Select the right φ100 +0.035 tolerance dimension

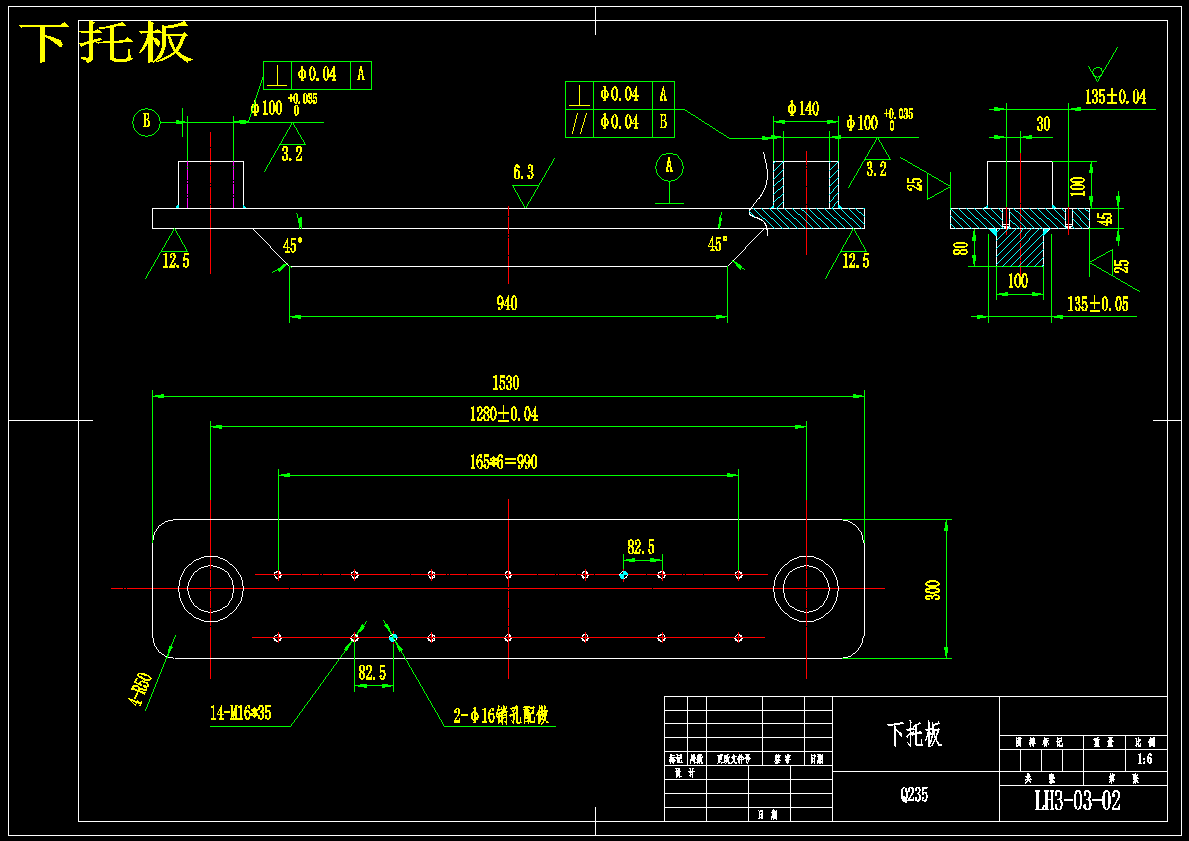(880, 120)
